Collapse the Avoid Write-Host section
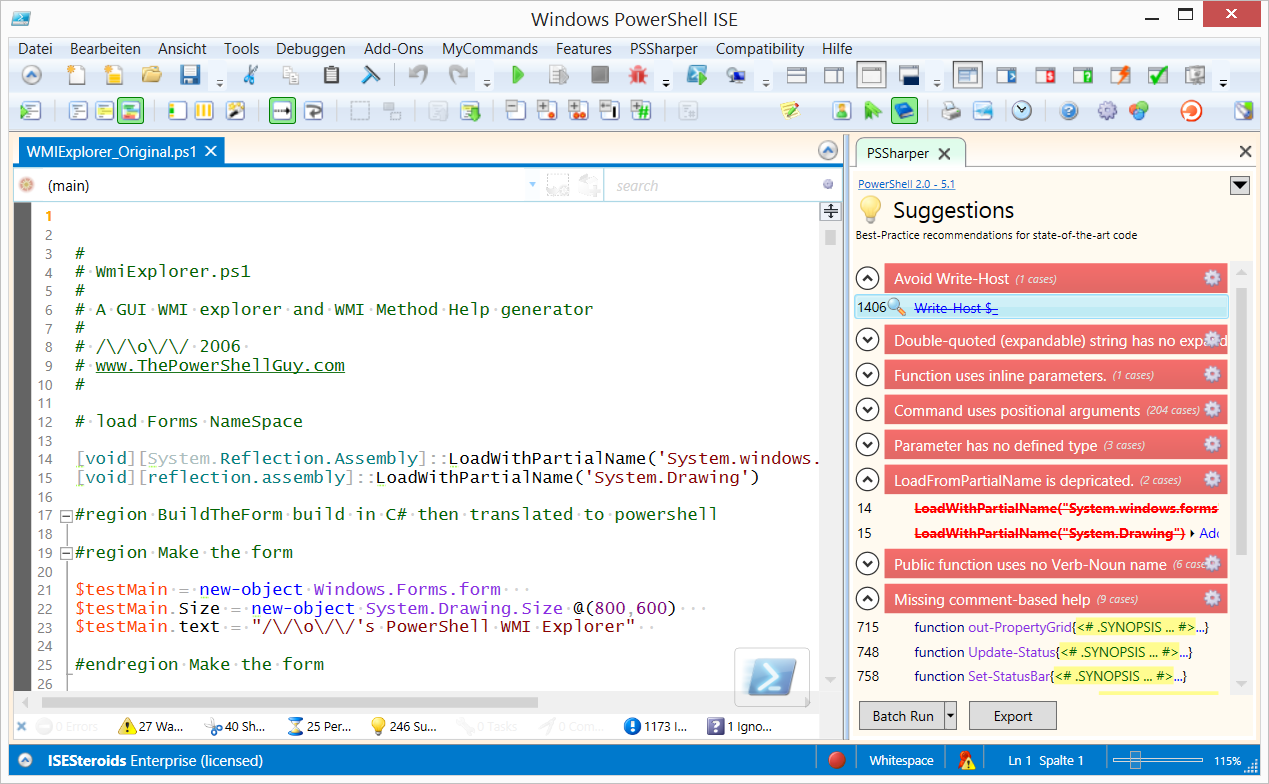The height and width of the screenshot is (784, 1269). pos(868,279)
